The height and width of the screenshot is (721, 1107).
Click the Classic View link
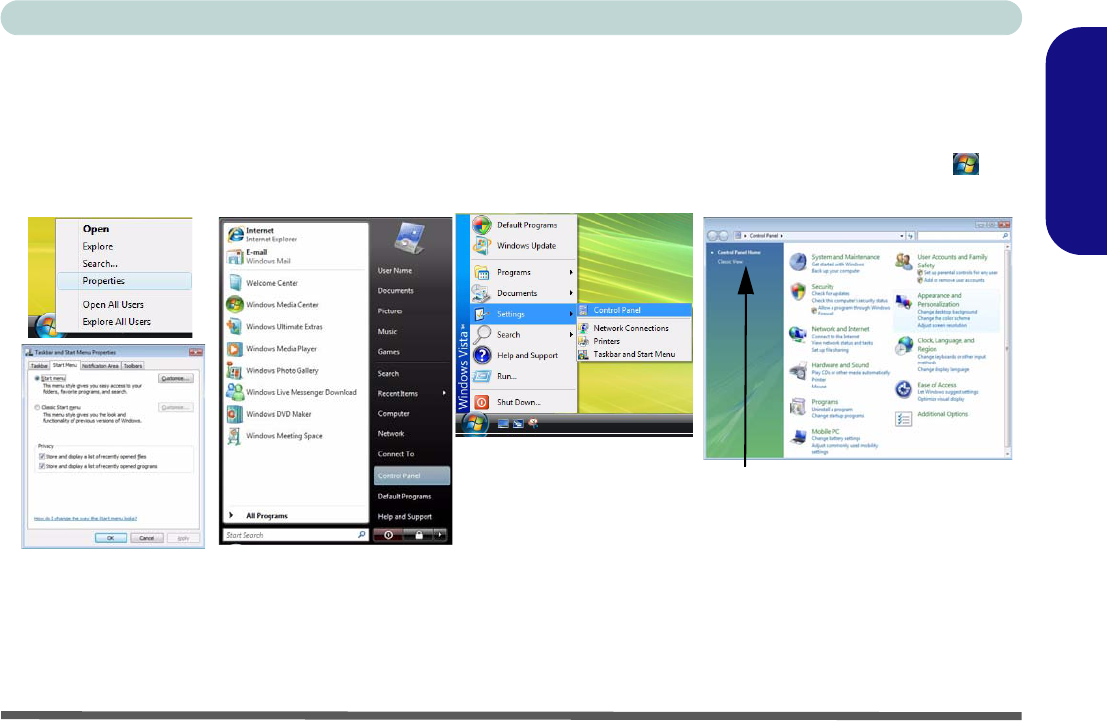729,261
